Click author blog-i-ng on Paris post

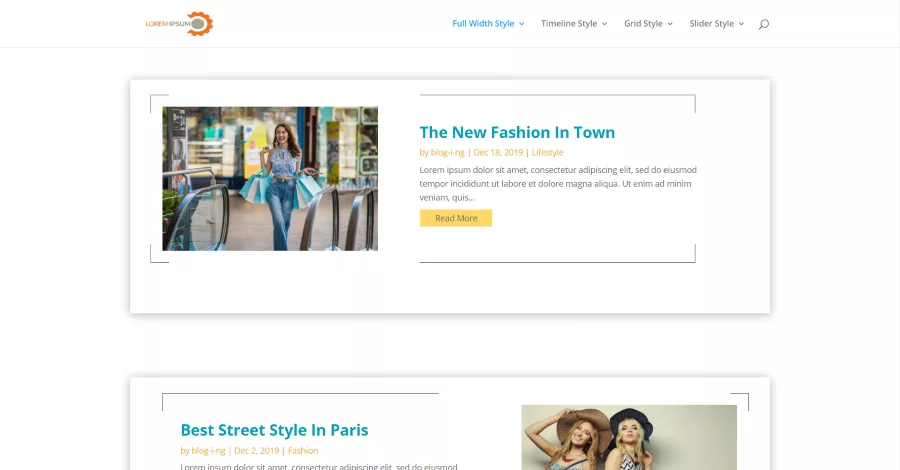pyautogui.click(x=208, y=451)
